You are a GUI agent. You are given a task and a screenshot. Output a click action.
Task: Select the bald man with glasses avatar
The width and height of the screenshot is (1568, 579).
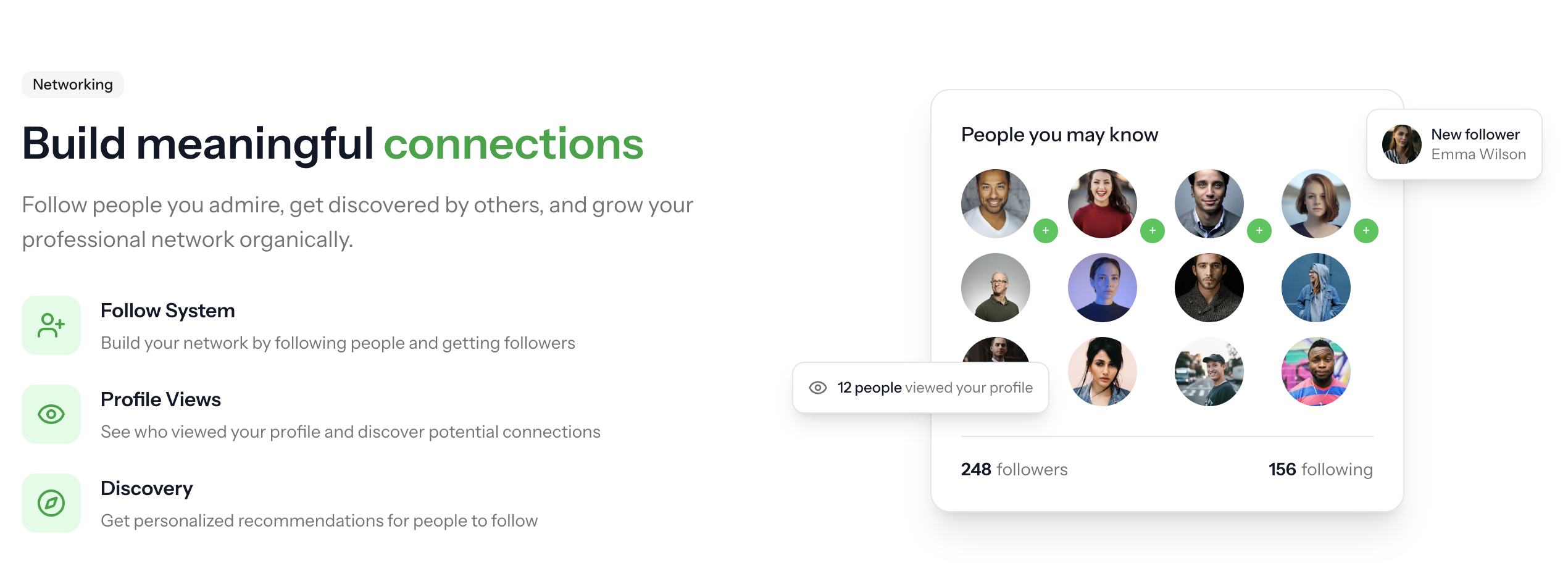995,288
